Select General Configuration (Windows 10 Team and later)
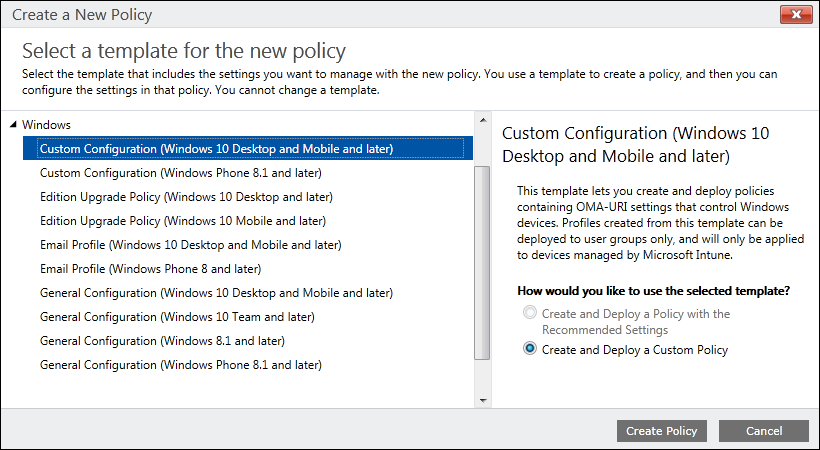Screen dimensions: 820x450 pos(177,317)
